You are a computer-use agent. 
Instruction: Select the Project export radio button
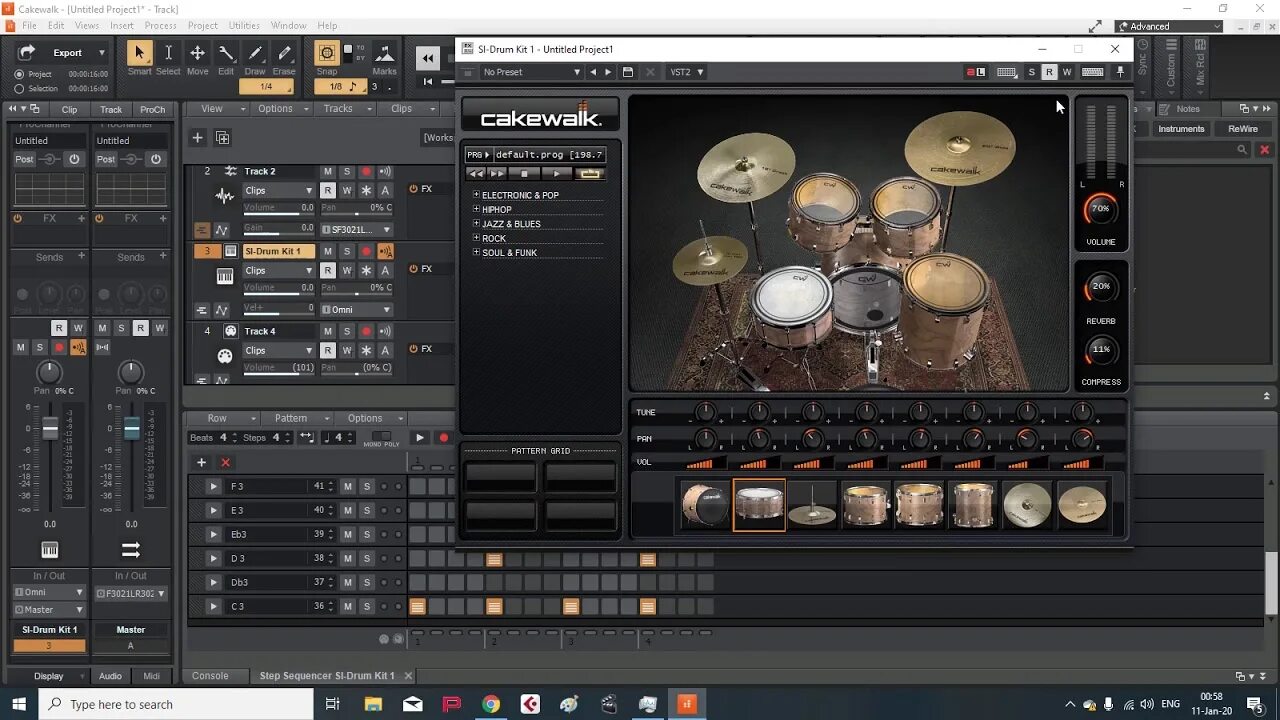19,74
